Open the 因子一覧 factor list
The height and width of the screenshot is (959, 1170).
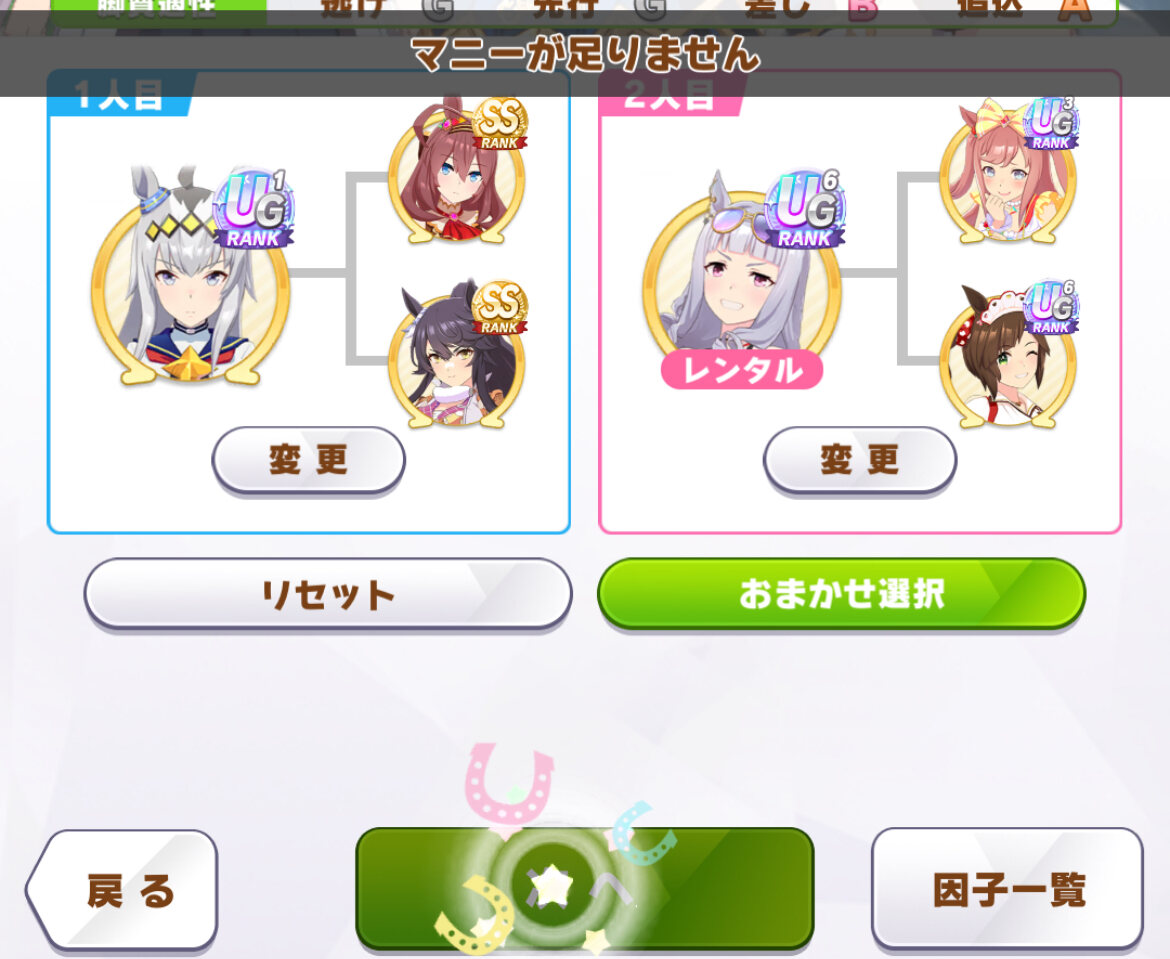[x=1007, y=889]
